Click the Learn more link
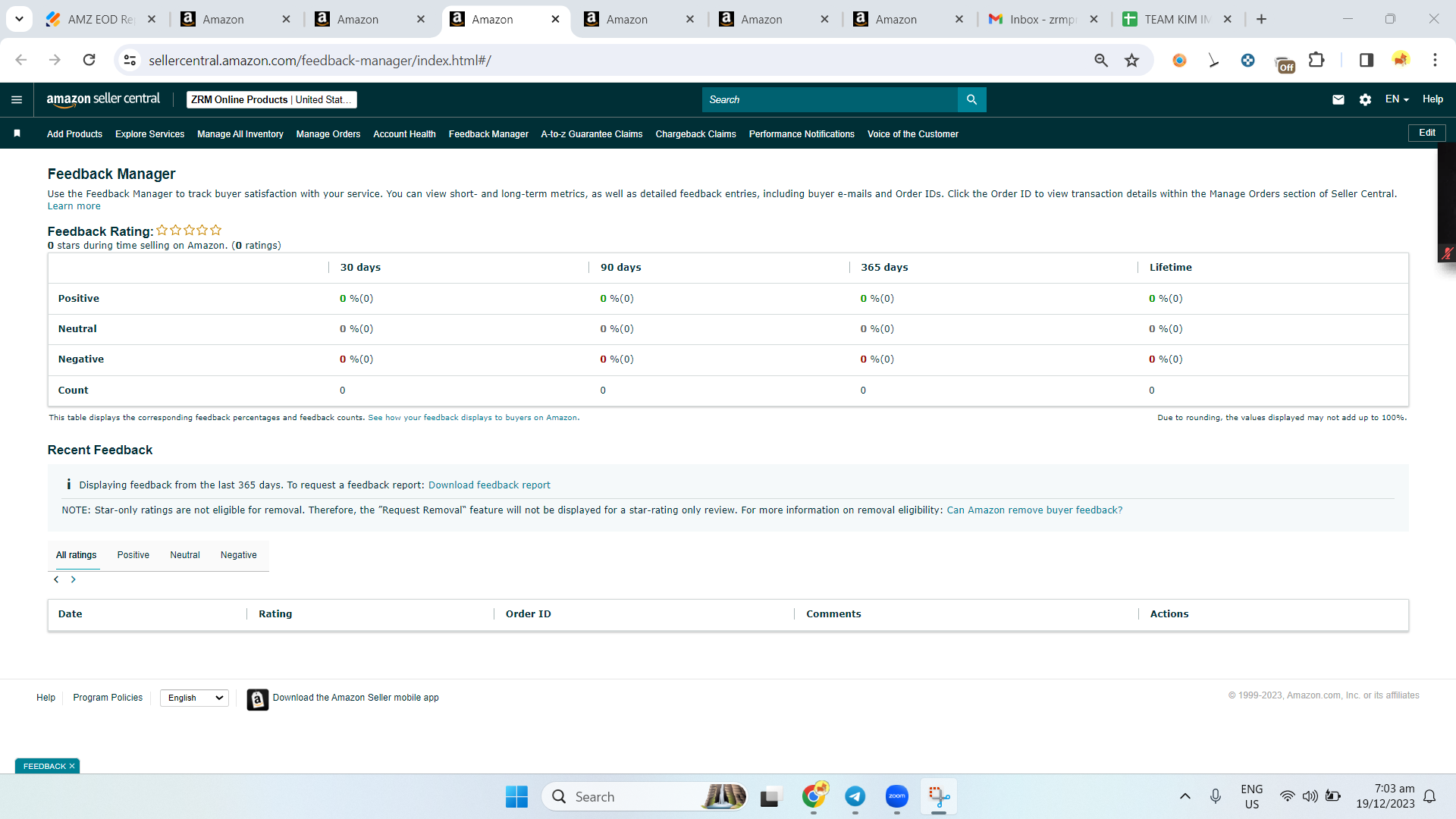Image resolution: width=1456 pixels, height=819 pixels. [x=74, y=206]
